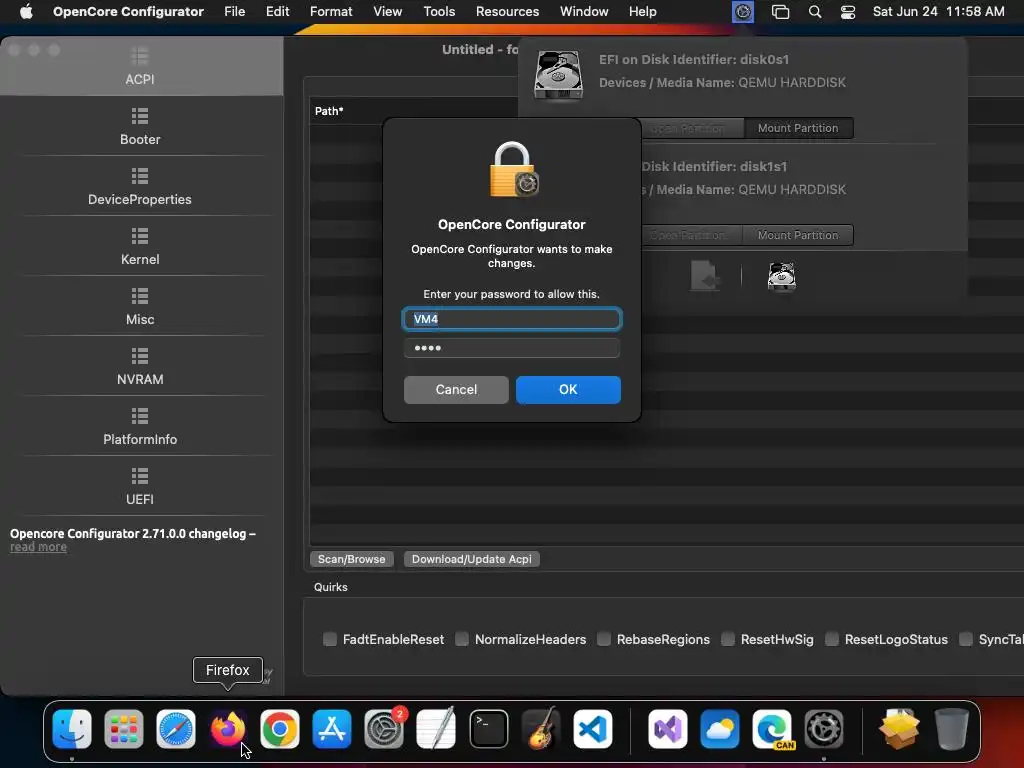Open Microsoft Edge Canary from the Dock
Image resolution: width=1024 pixels, height=768 pixels.
772,728
